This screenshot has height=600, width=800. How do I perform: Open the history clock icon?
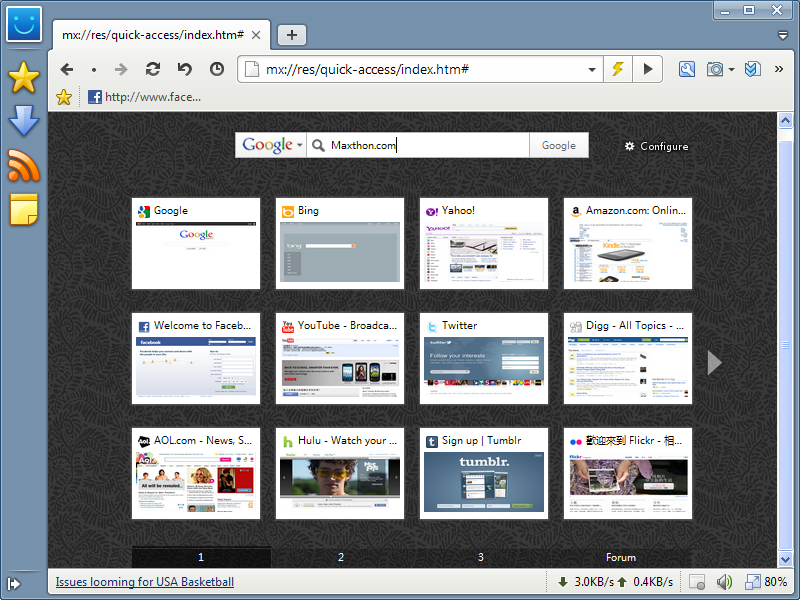pyautogui.click(x=217, y=69)
